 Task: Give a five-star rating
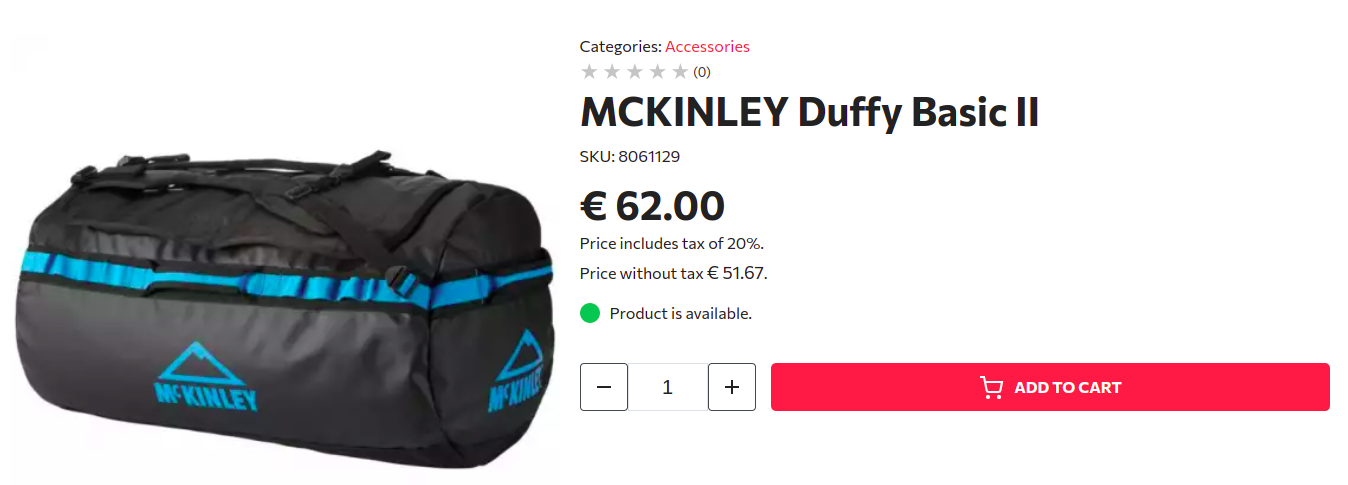680,71
